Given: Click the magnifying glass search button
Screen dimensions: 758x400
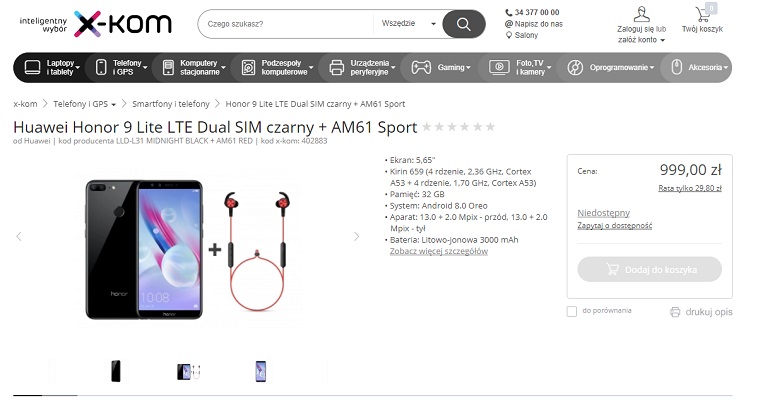Looking at the screenshot, I should (463, 24).
